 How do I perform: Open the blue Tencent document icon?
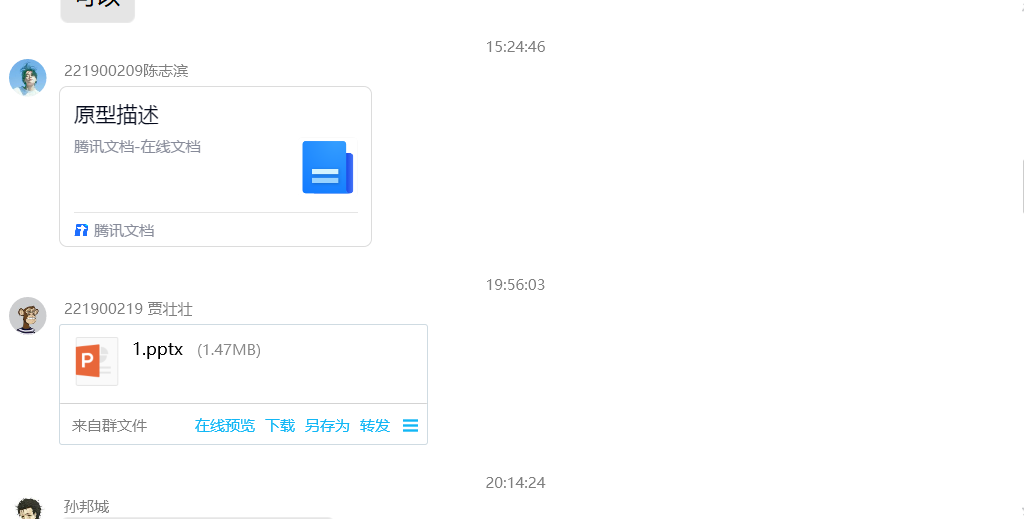click(327, 167)
